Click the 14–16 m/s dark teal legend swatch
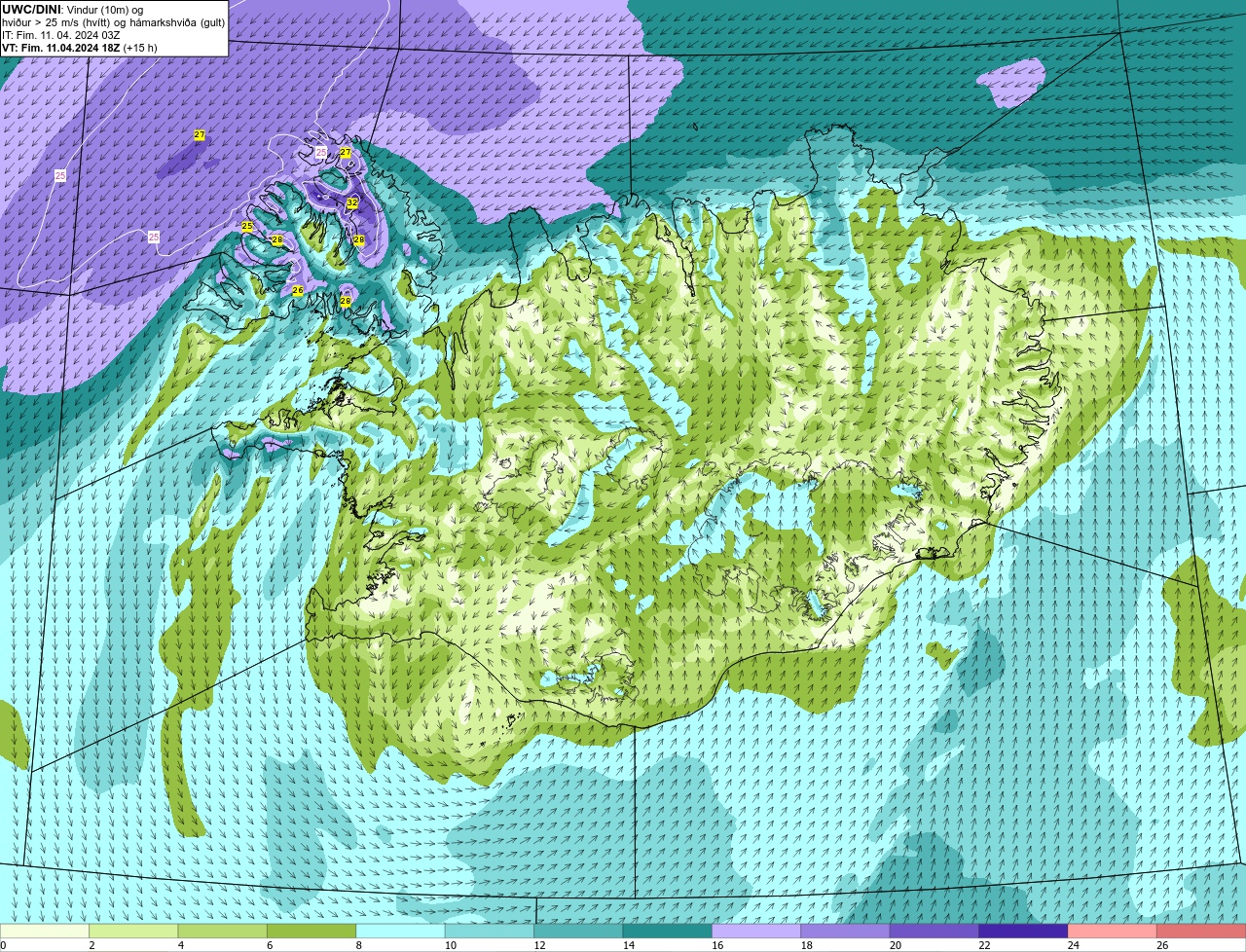Viewport: 1246px width, 952px height. click(x=668, y=931)
